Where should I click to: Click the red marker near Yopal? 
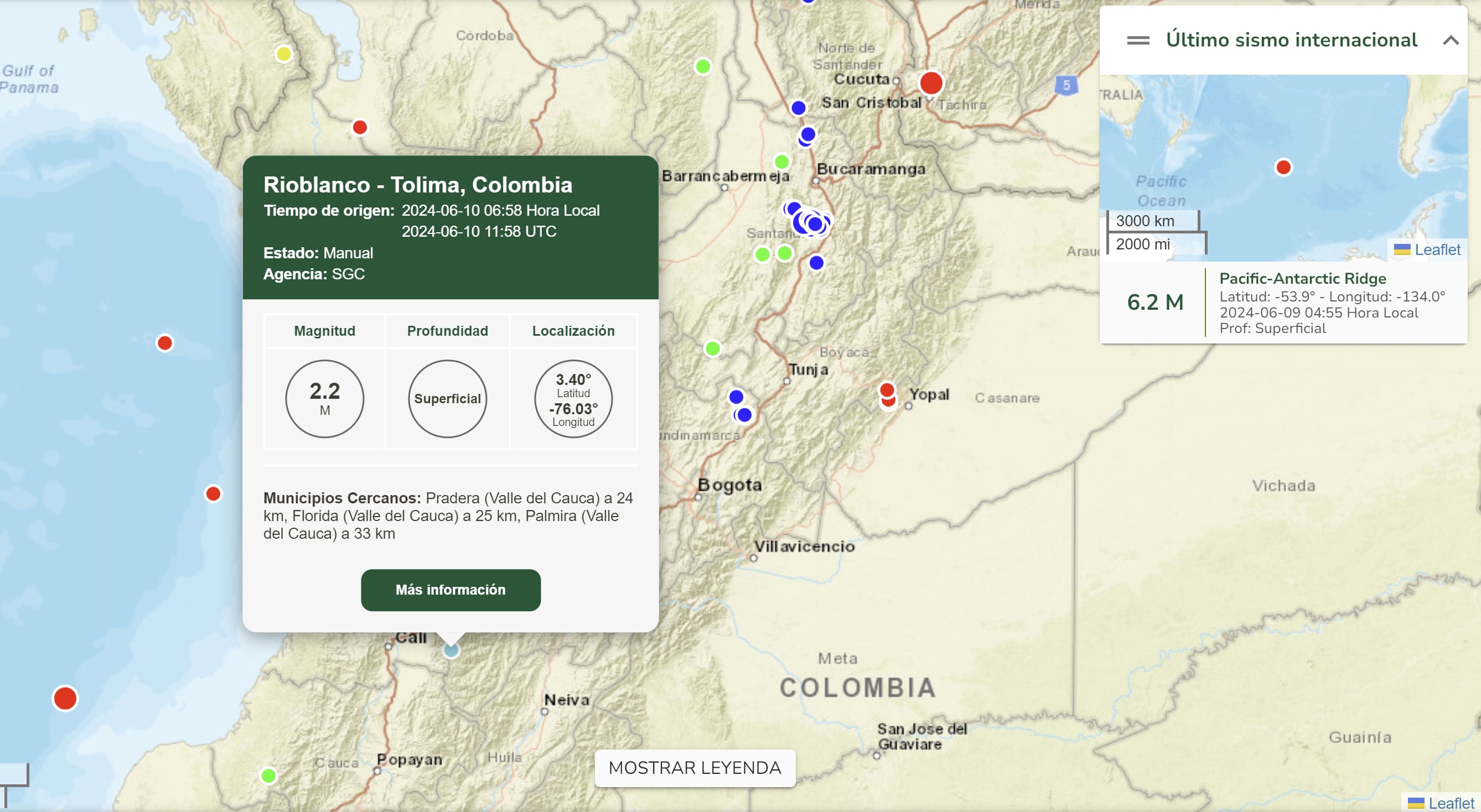click(887, 391)
